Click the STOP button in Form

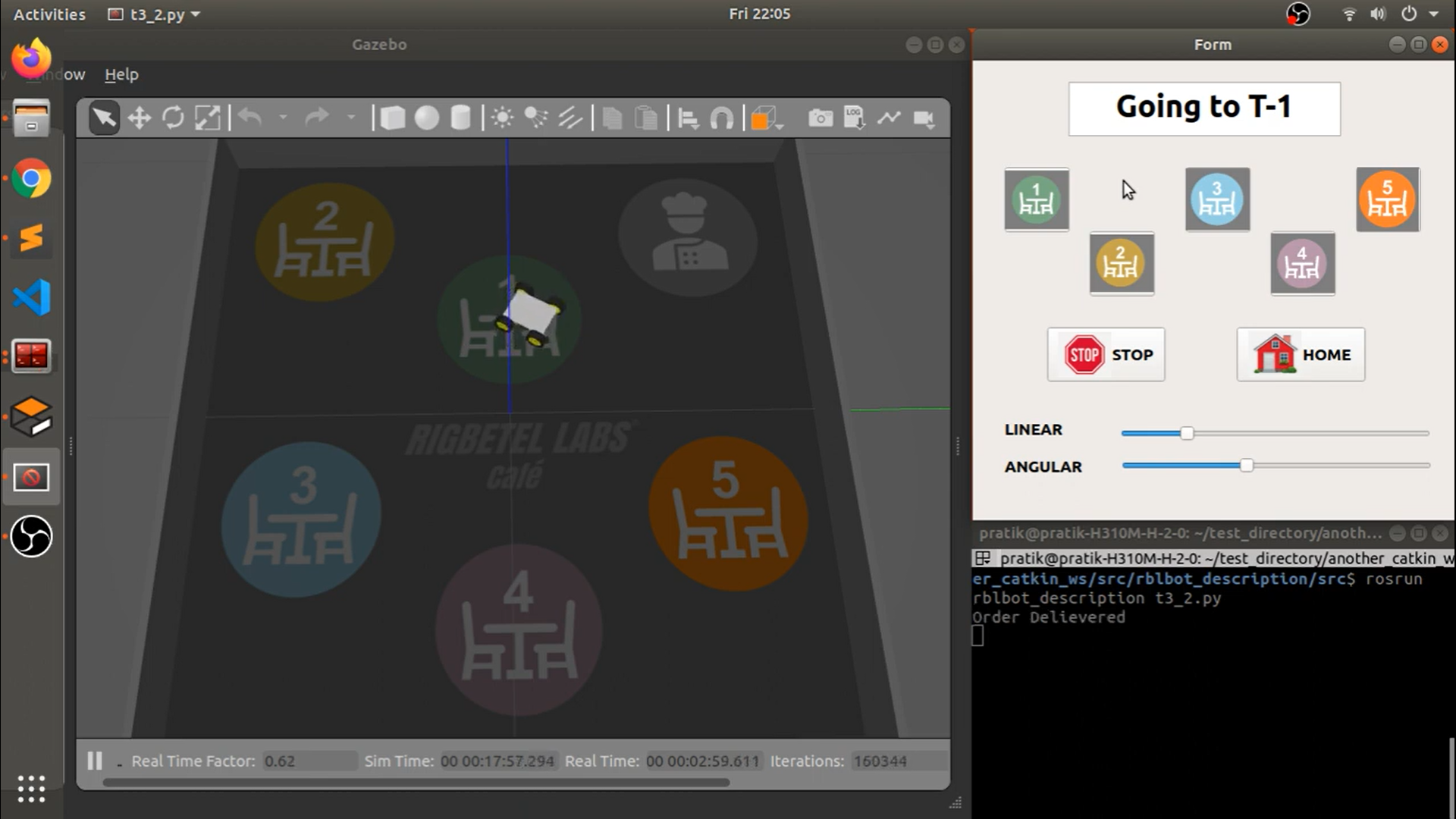pyautogui.click(x=1106, y=354)
